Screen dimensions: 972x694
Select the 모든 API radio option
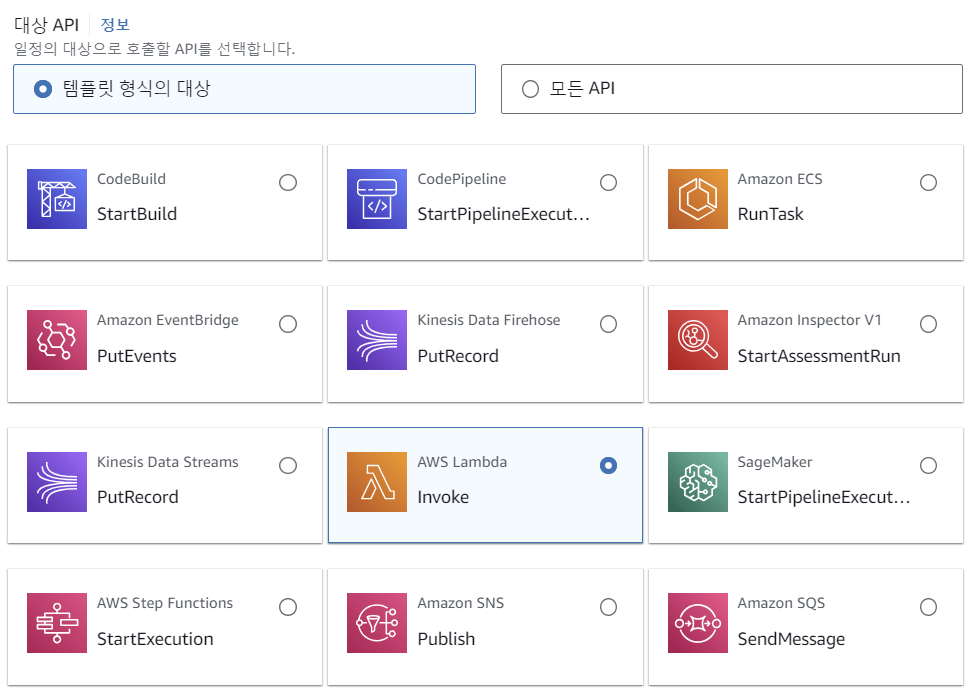point(530,89)
